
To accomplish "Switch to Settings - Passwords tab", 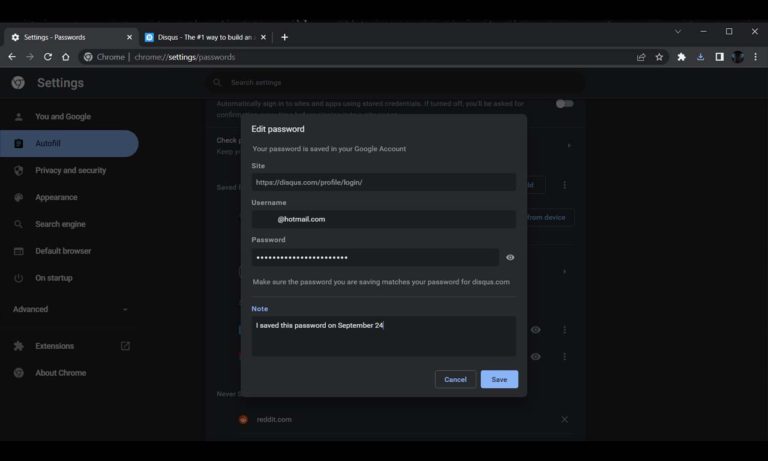I will click(71, 37).
